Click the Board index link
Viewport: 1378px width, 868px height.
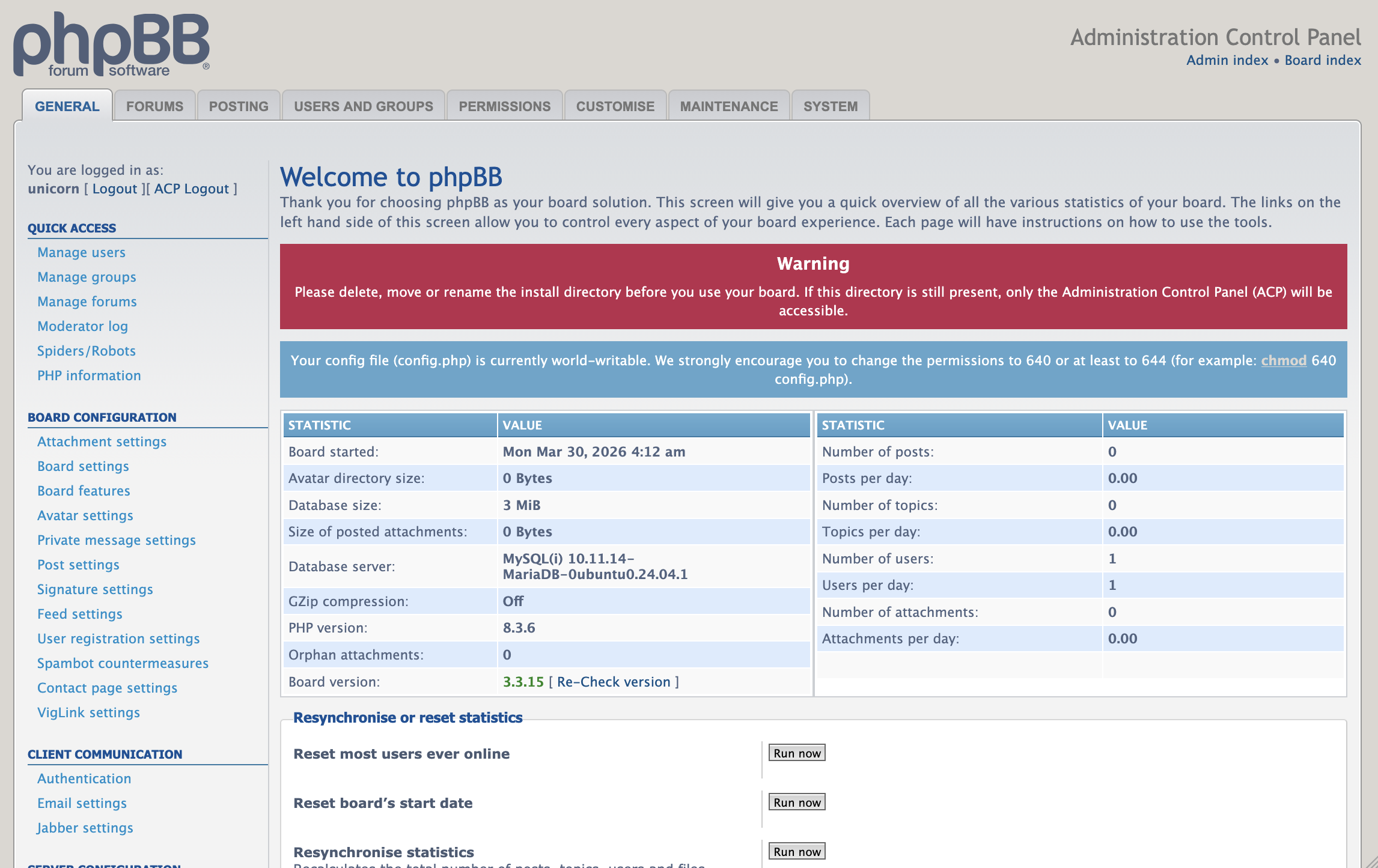[x=1322, y=60]
